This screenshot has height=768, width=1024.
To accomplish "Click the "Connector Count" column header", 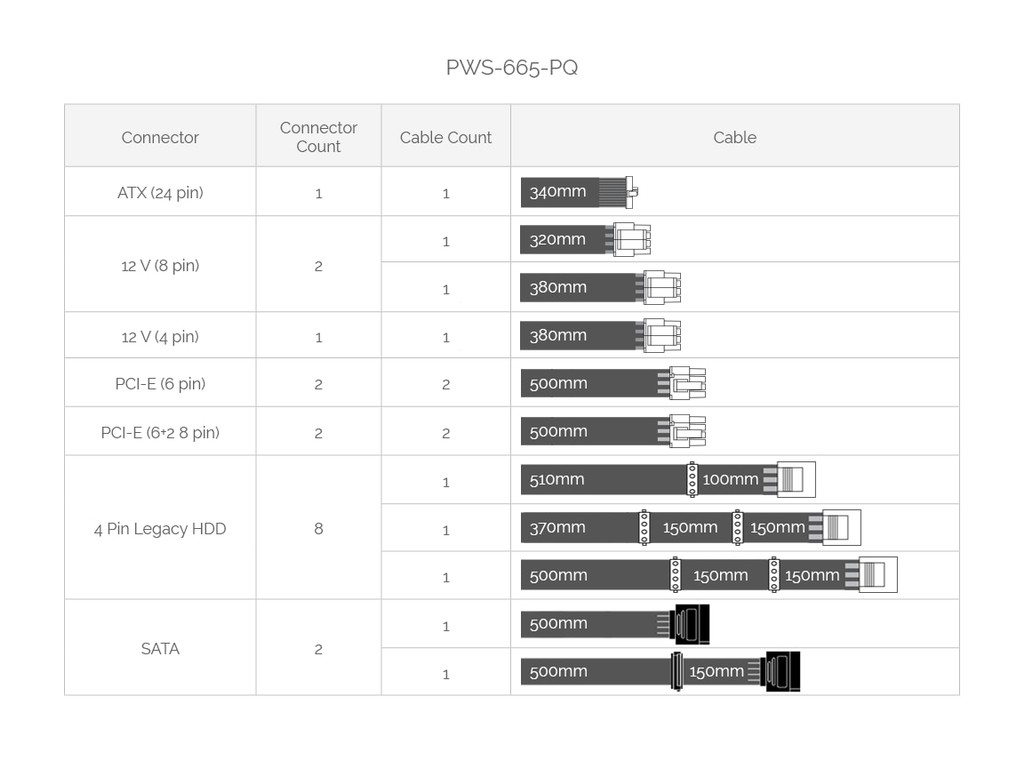I will click(318, 137).
